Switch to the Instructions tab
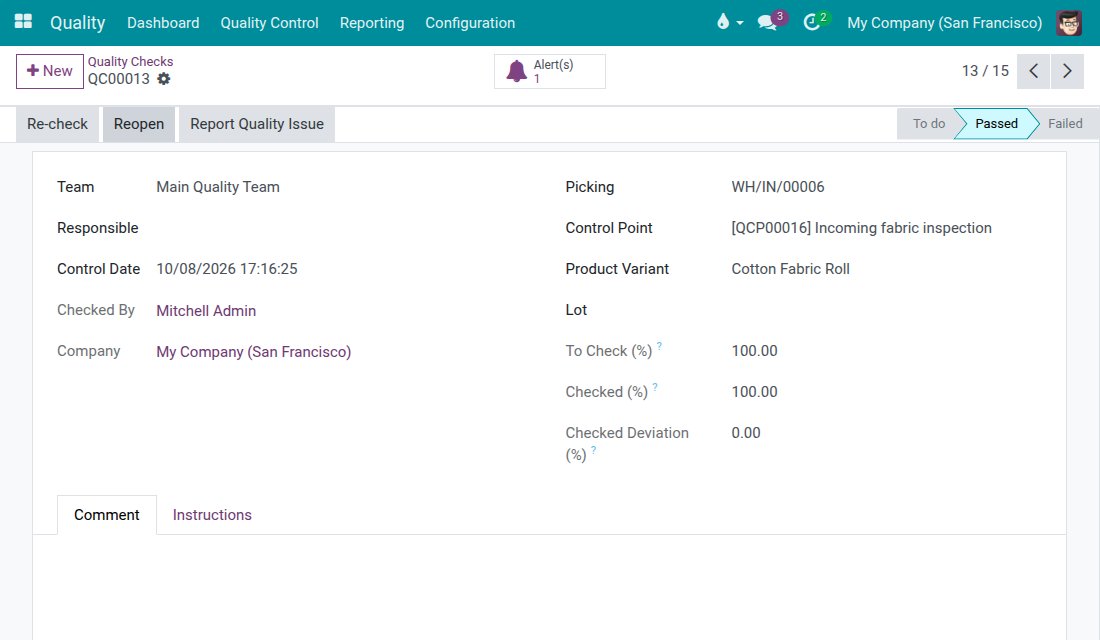 pyautogui.click(x=212, y=514)
